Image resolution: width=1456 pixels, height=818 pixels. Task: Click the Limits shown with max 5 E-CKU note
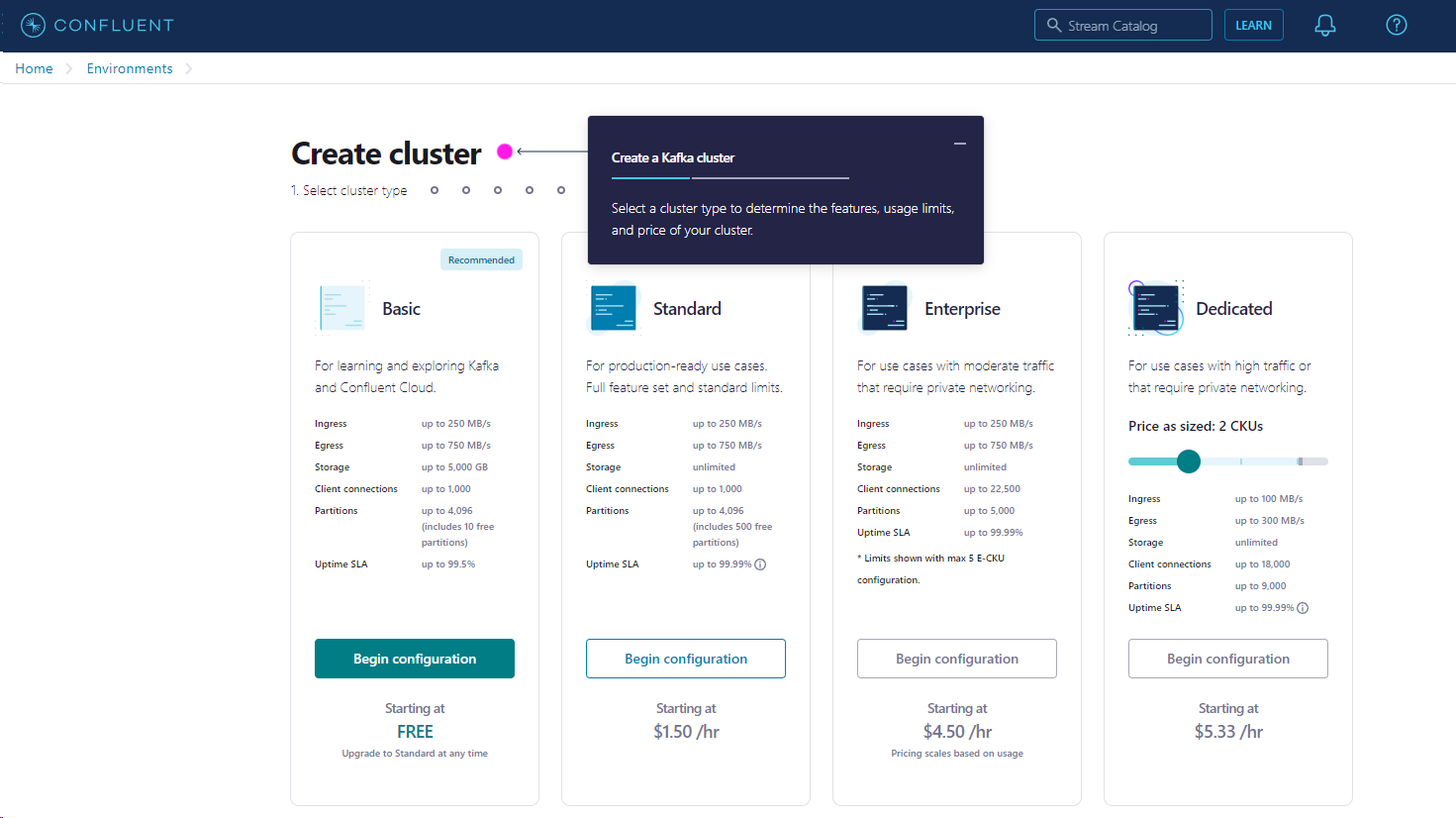click(x=930, y=569)
